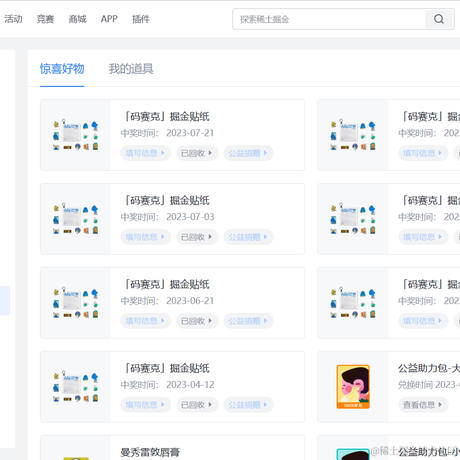Click the search magnifier icon
The width and height of the screenshot is (460, 460).
coord(439,19)
